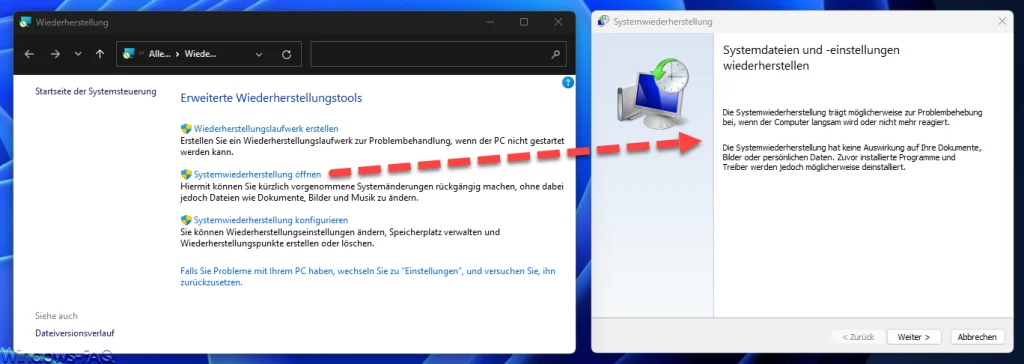Click the search magnifier icon
The image size is (1024, 364).
click(555, 55)
